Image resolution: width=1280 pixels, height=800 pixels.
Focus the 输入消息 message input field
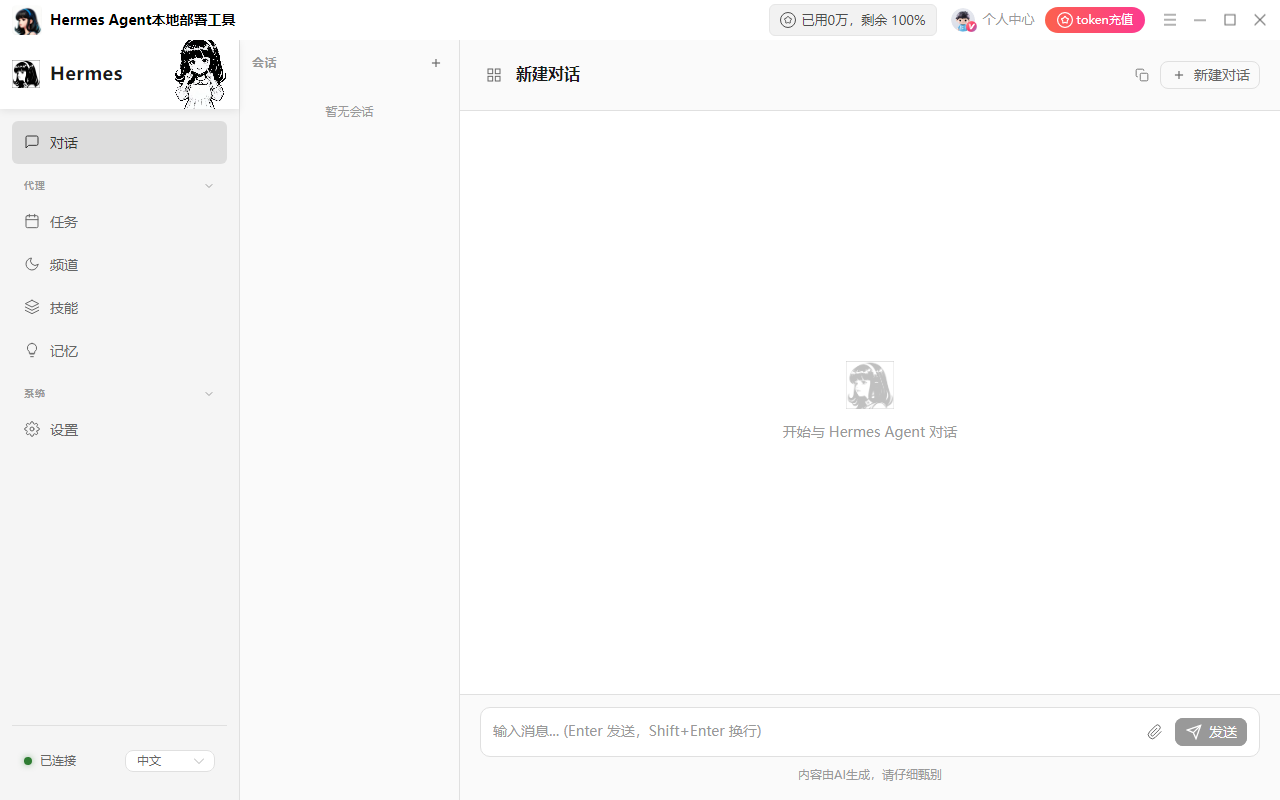(x=810, y=731)
